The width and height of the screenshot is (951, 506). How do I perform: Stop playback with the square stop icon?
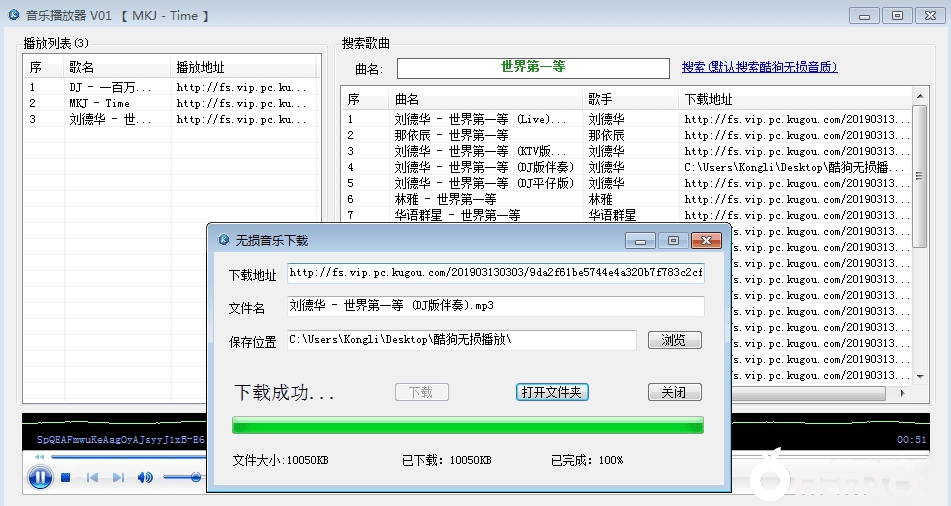click(x=66, y=478)
